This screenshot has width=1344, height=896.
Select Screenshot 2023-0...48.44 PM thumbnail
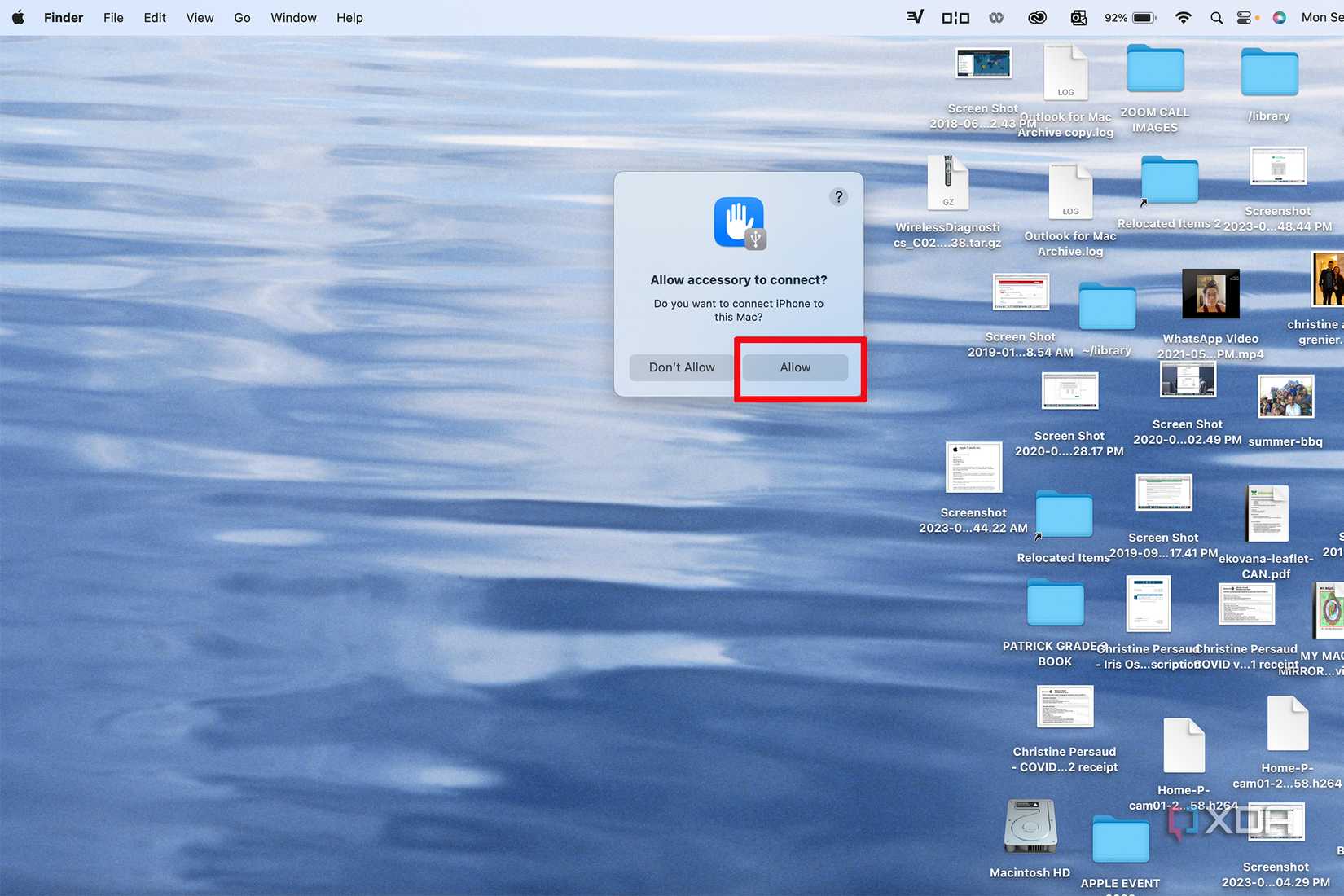[x=1278, y=166]
